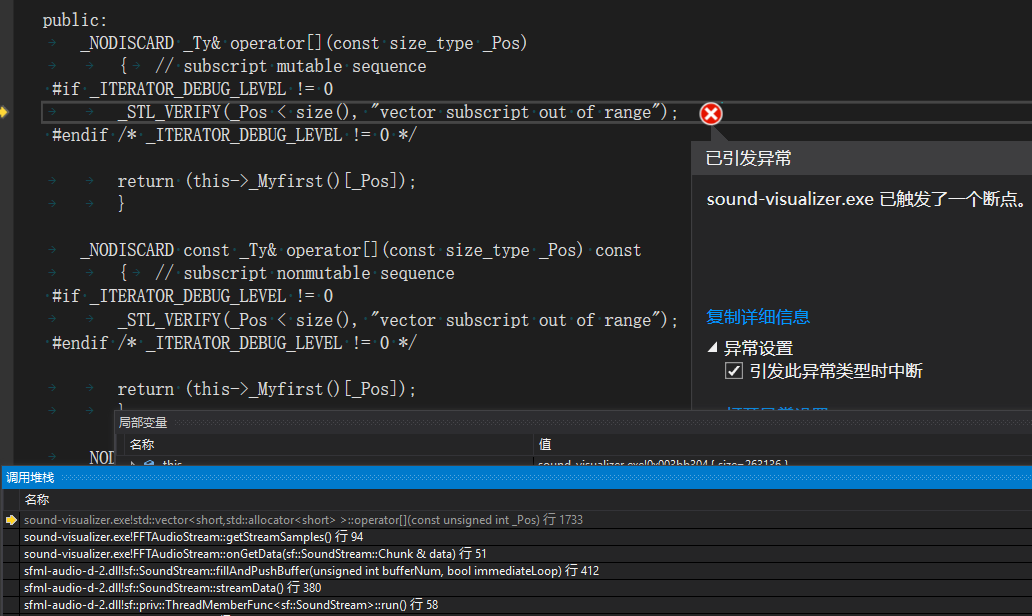The image size is (1032, 616).
Task: Collapse the 异常设置 section
Action: [713, 348]
